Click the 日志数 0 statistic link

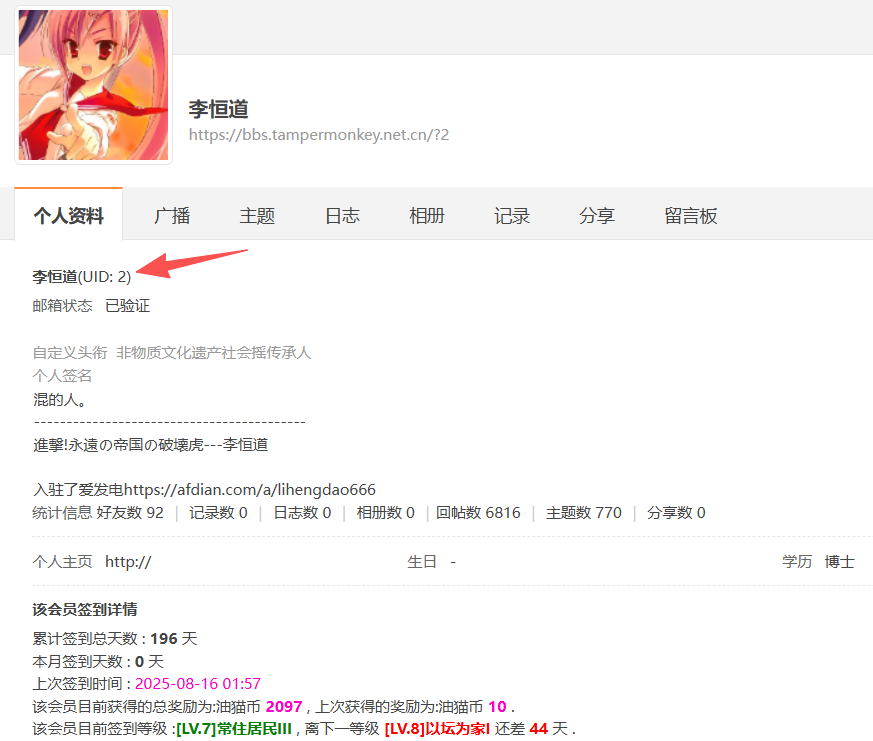[x=302, y=513]
